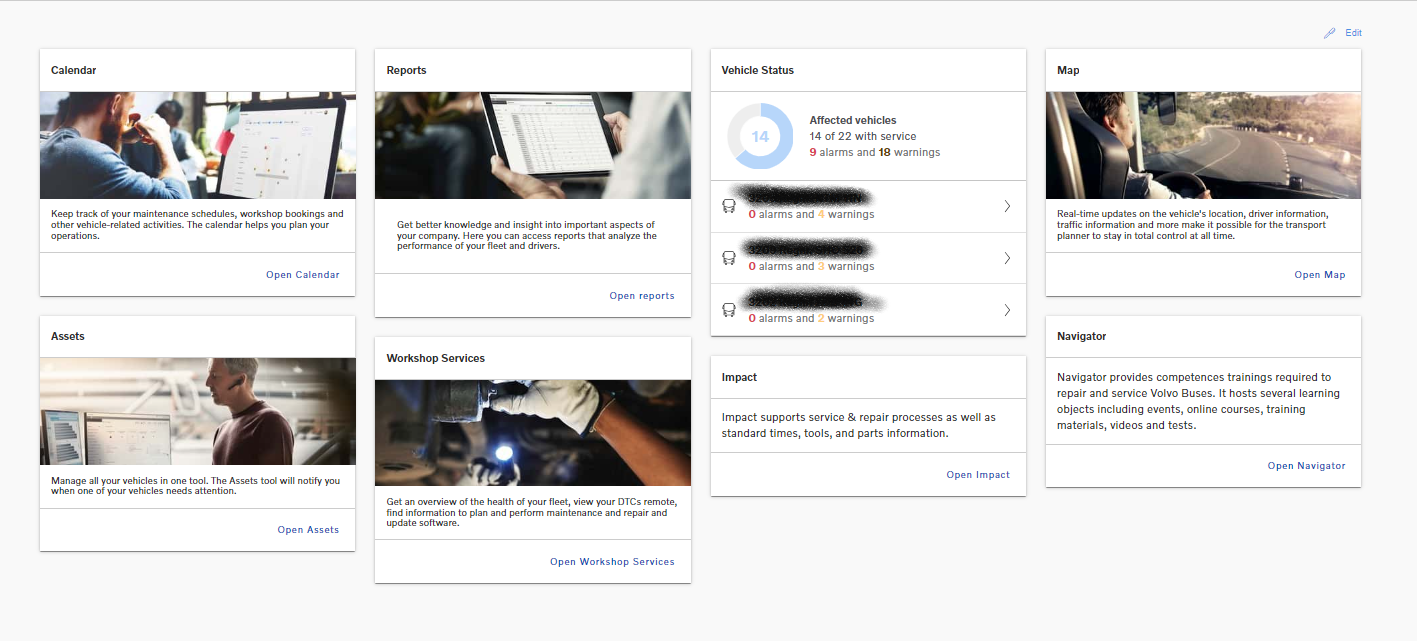Viewport: 1417px width, 641px height.
Task: Expand details for the first affected vehicle
Action: [x=1007, y=205]
